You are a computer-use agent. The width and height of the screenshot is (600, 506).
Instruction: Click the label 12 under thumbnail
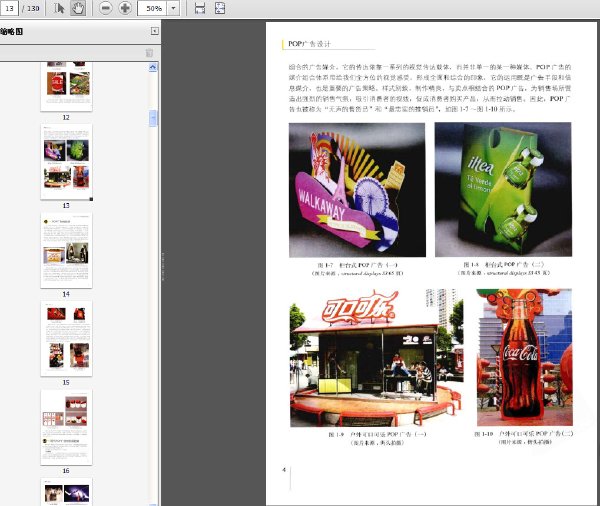pos(66,118)
